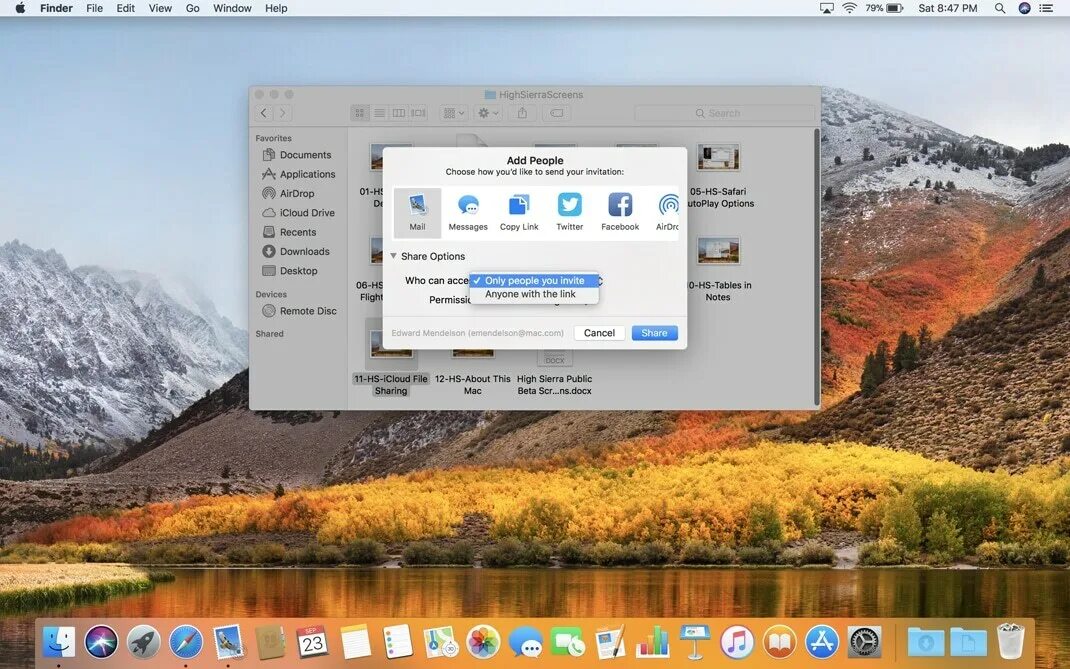Click the Share button to send invitation
Screen dimensions: 1070x669
[654, 332]
